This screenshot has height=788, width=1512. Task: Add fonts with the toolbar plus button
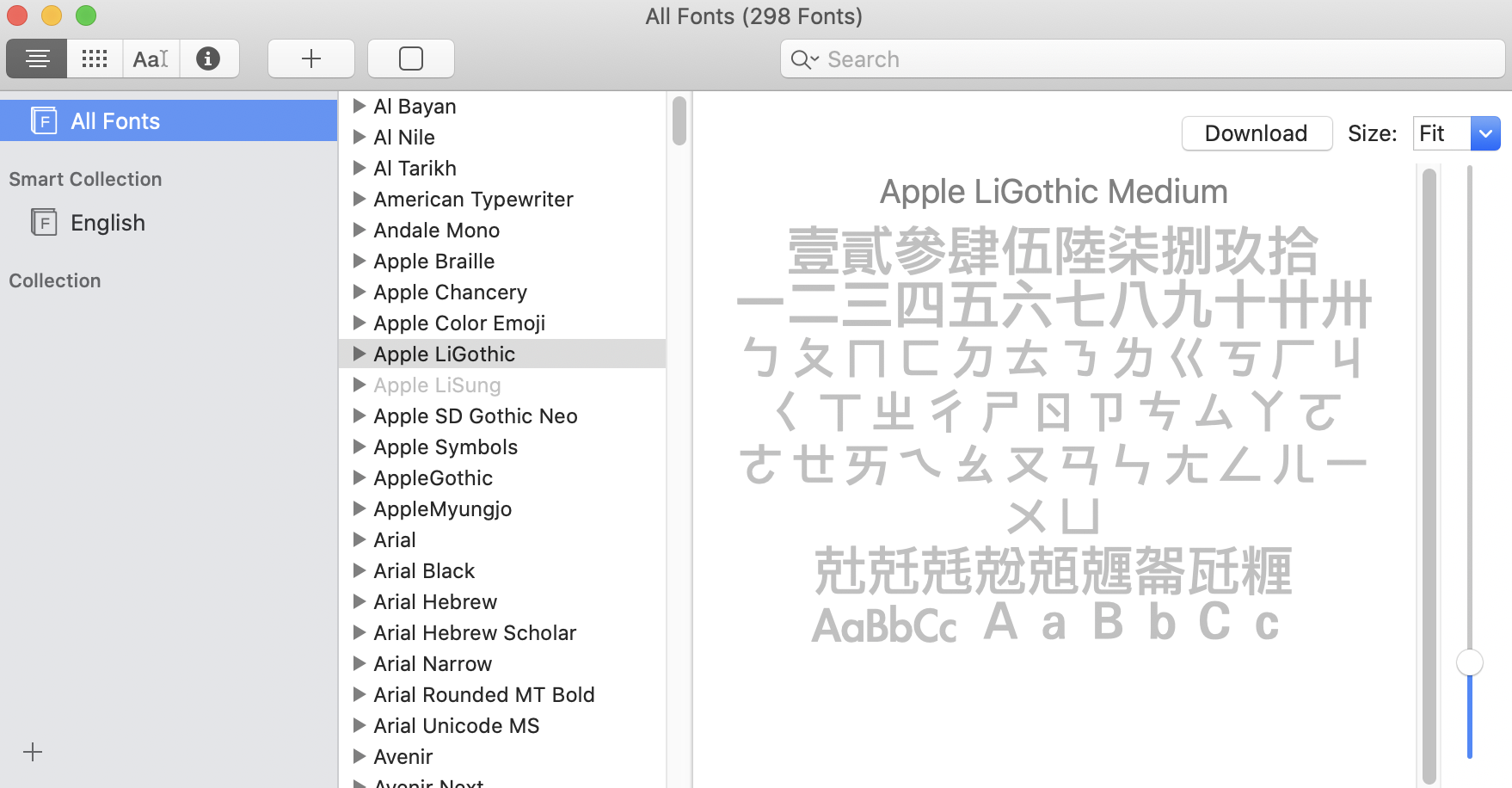point(311,58)
